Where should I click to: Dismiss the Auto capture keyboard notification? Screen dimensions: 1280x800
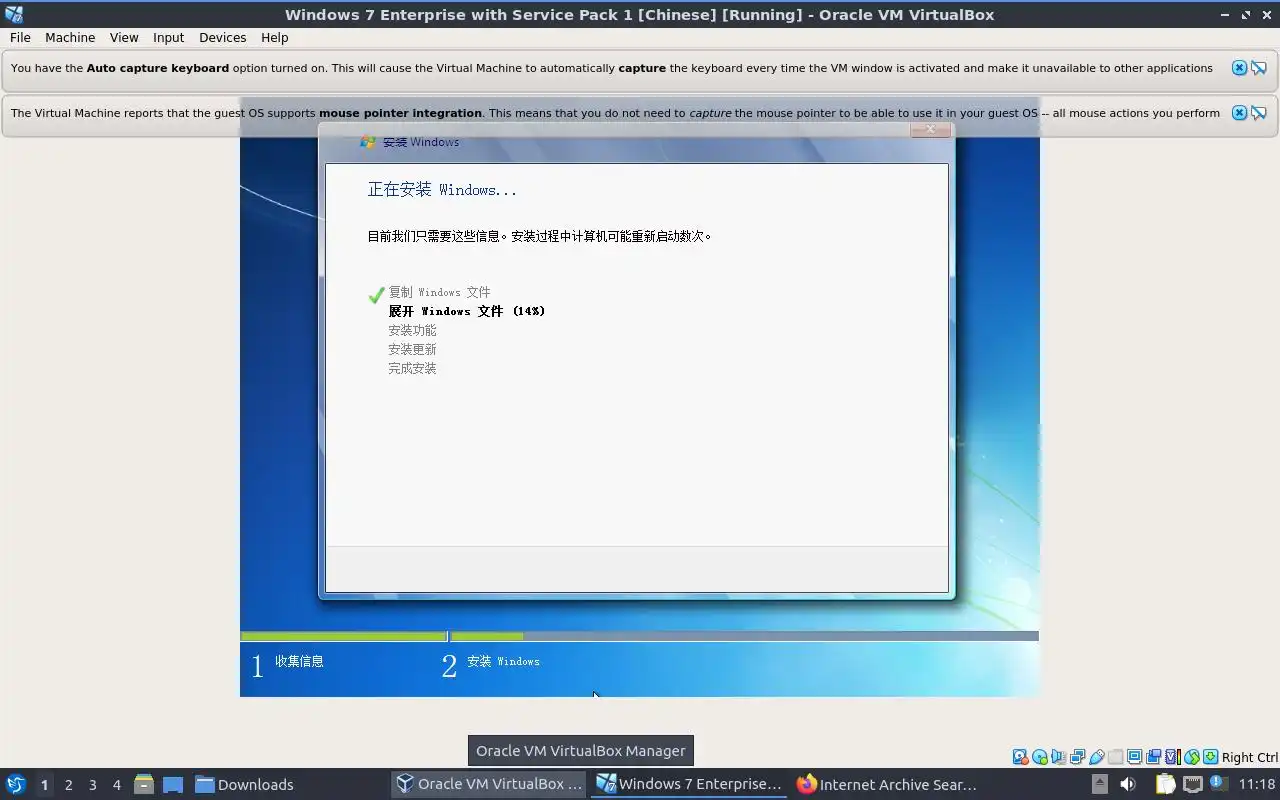point(1239,68)
